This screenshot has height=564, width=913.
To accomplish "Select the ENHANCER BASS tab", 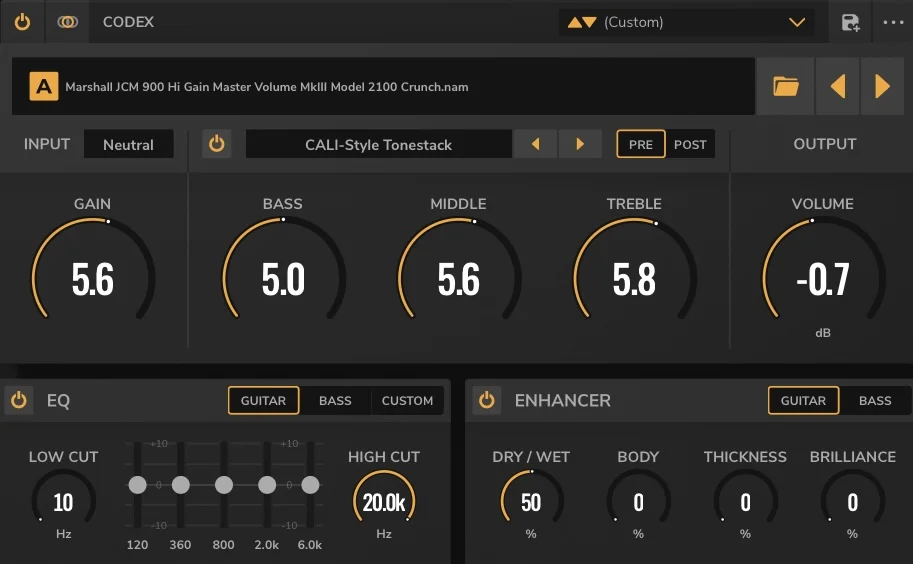I will pyautogui.click(x=875, y=400).
